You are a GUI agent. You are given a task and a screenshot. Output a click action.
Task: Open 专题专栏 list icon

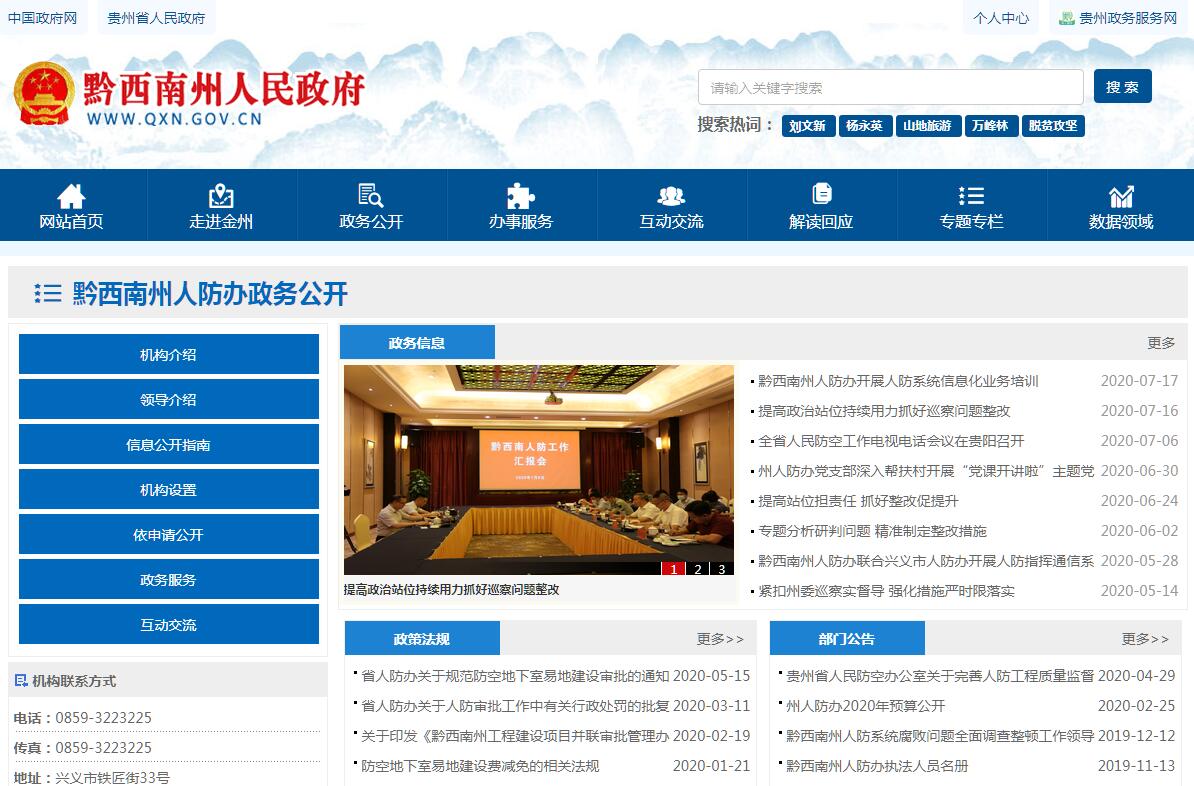971,196
